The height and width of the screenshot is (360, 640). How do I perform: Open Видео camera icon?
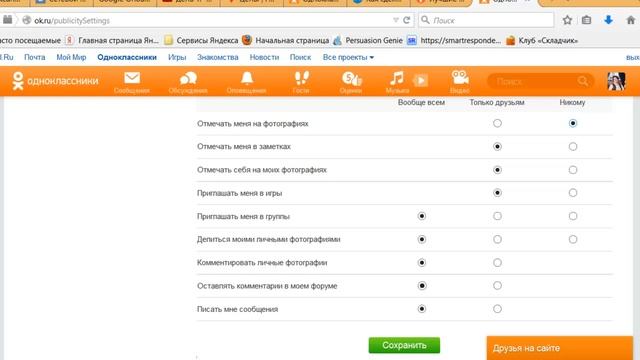[460, 82]
